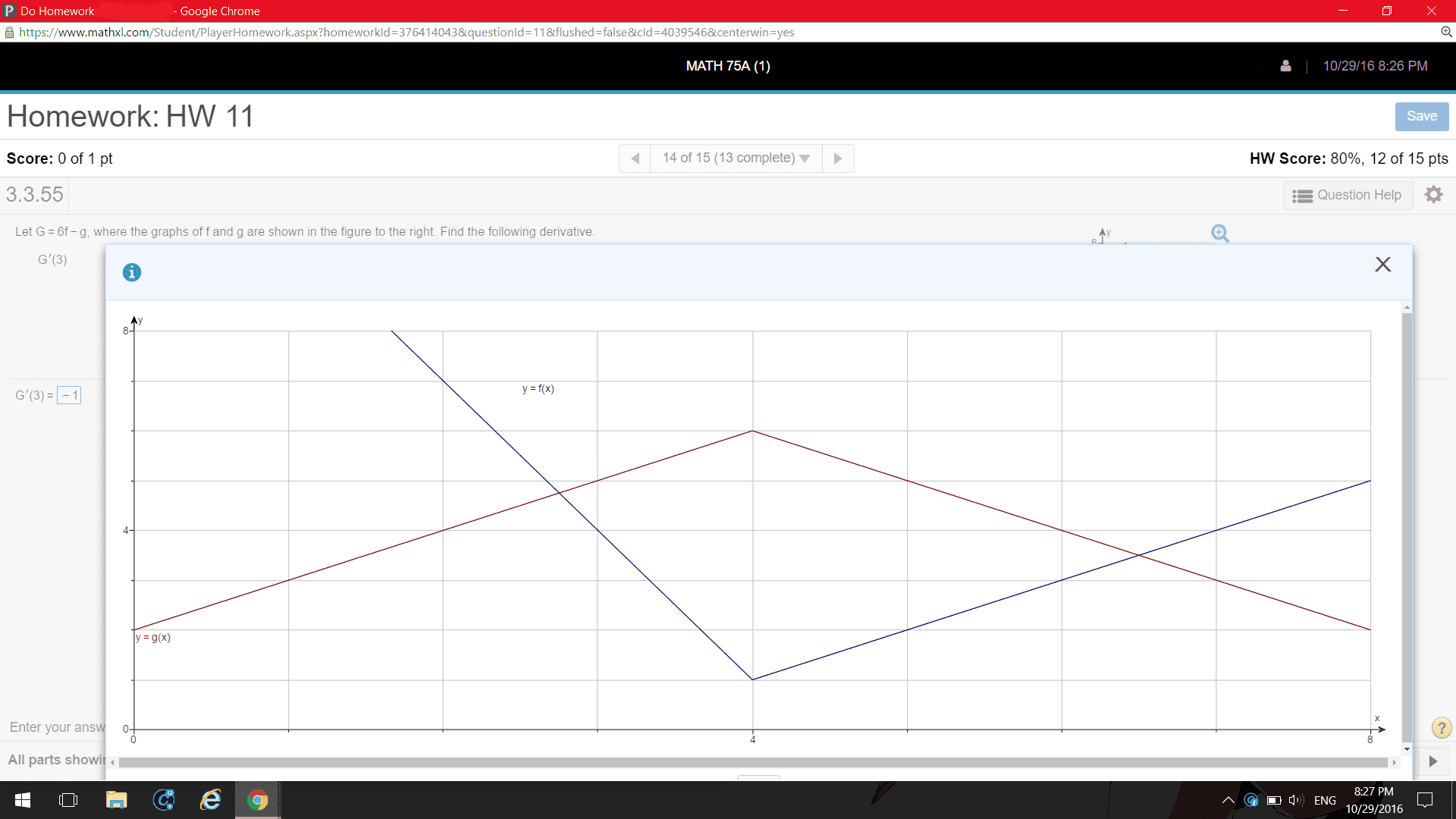1456x819 pixels.
Task: Open the question selector dropdown
Action: coord(736,158)
